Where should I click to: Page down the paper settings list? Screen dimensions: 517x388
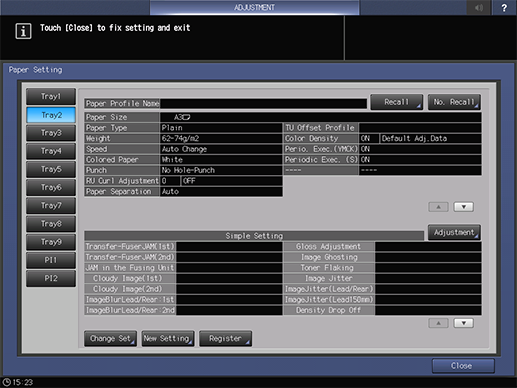(x=463, y=207)
